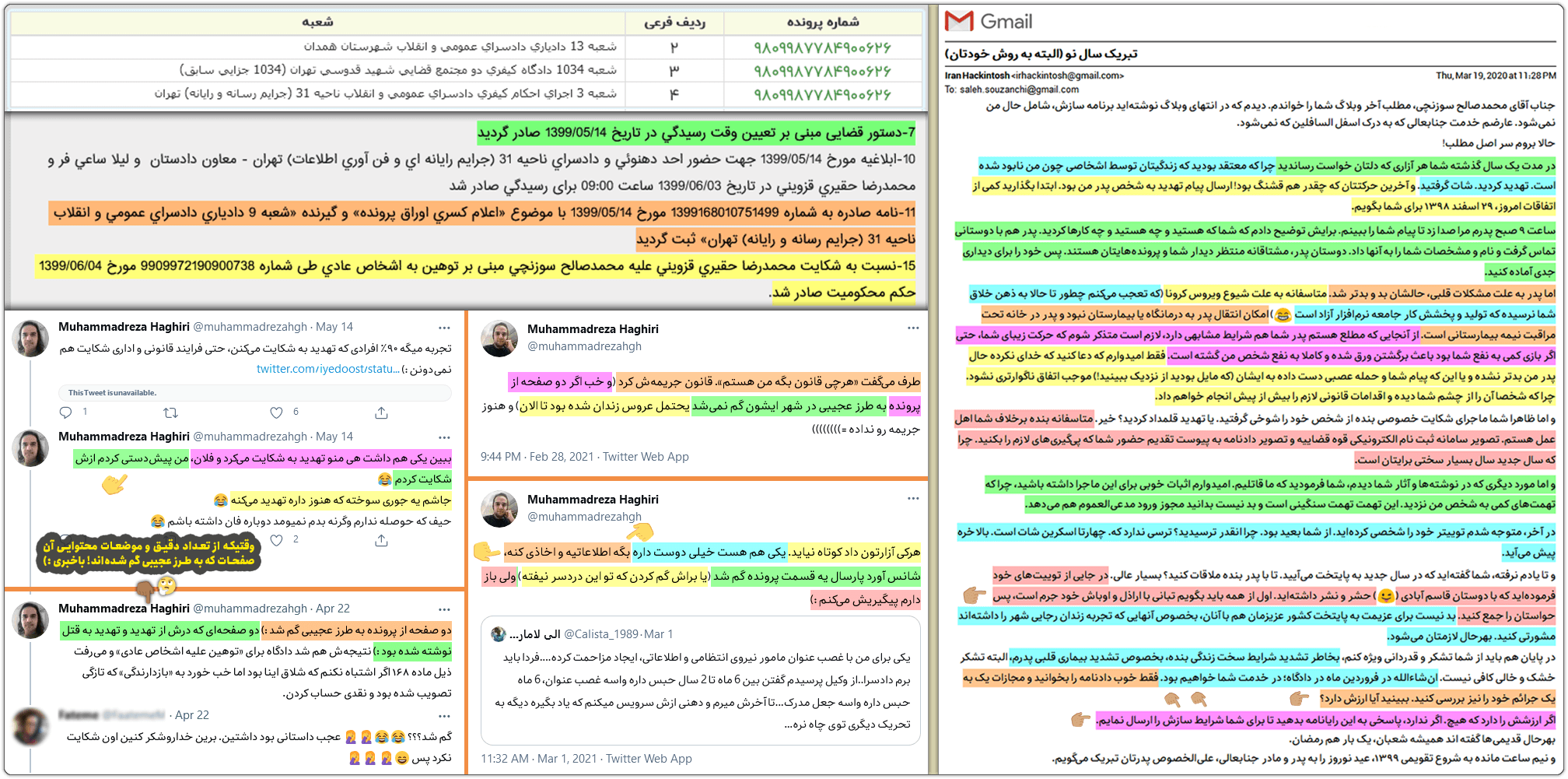Expand more menu on Haghiri's Apr 22 tweet
1568x779 pixels.
444,609
